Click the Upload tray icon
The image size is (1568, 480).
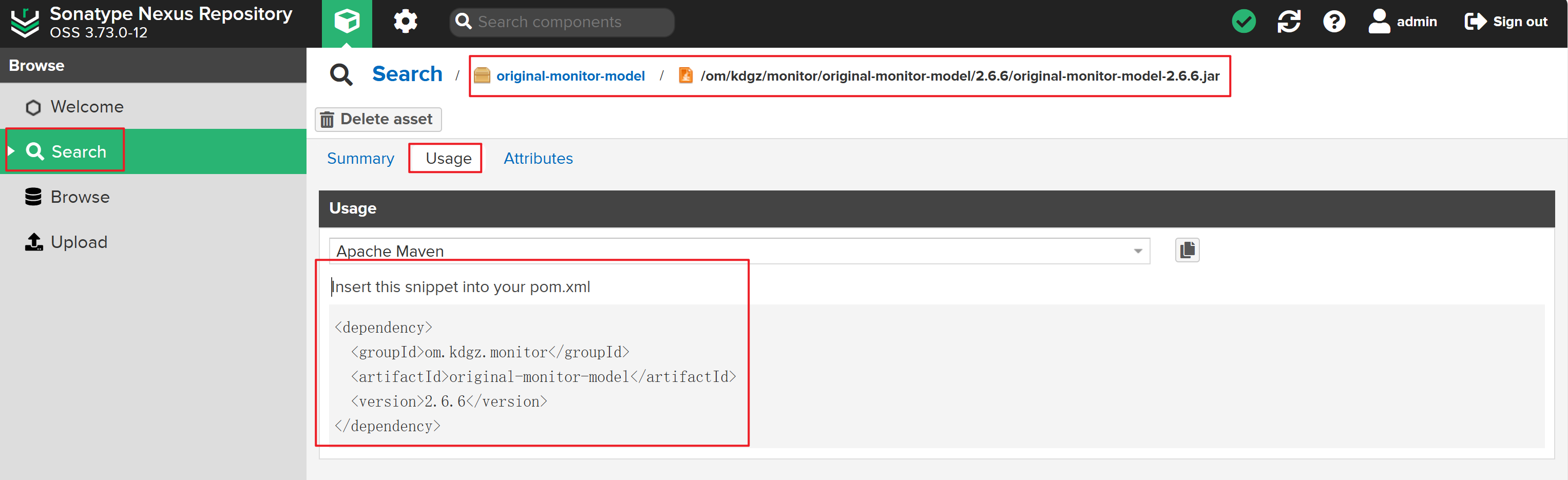point(34,241)
